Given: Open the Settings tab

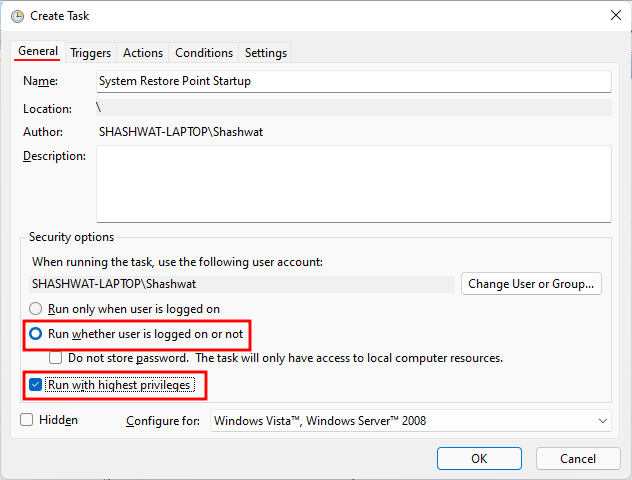Looking at the screenshot, I should [266, 53].
